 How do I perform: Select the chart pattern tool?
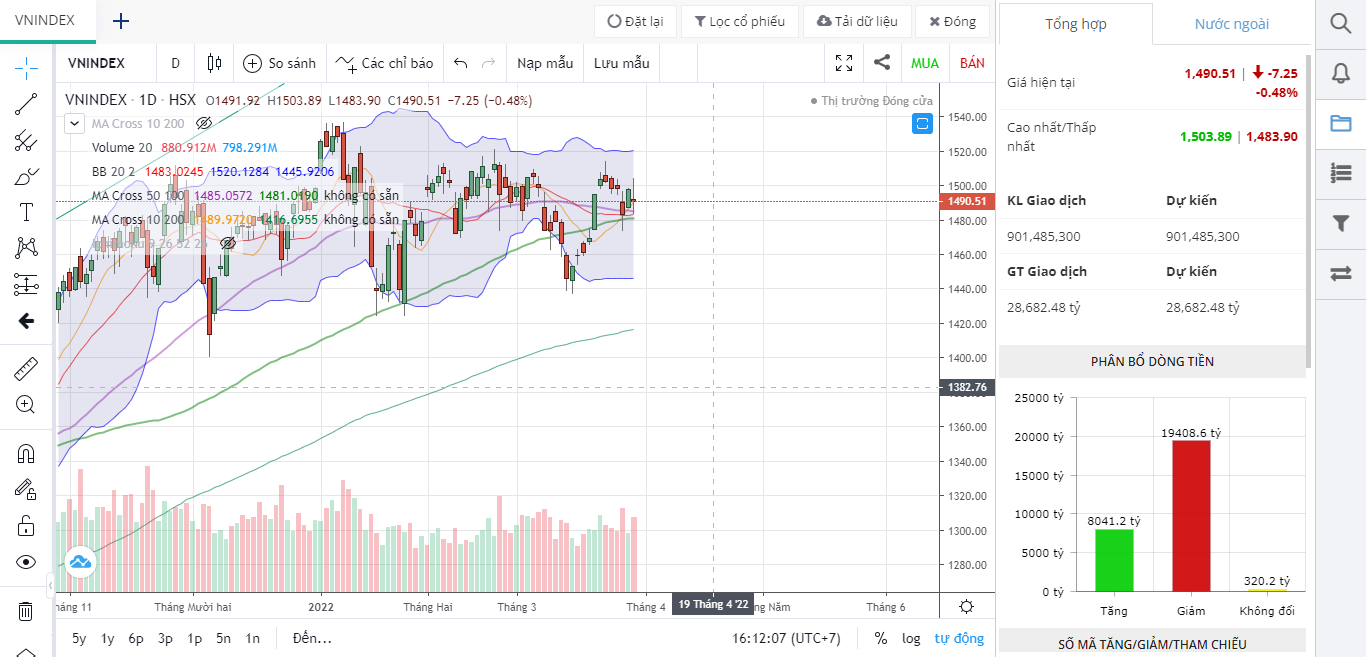(x=26, y=248)
